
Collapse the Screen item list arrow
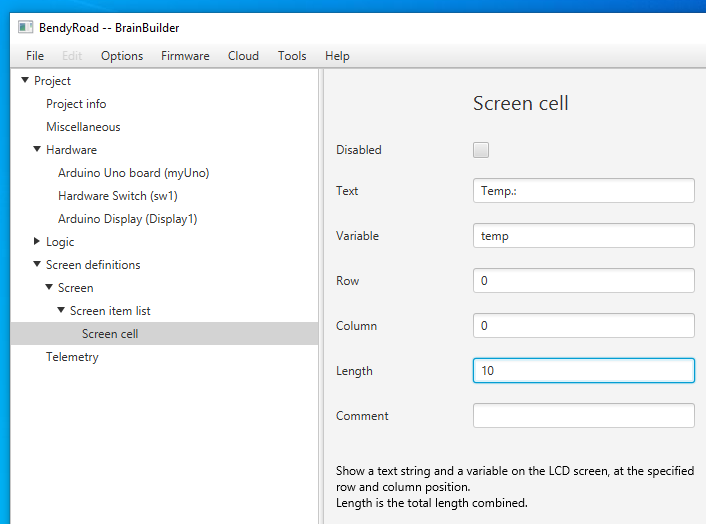click(x=61, y=310)
